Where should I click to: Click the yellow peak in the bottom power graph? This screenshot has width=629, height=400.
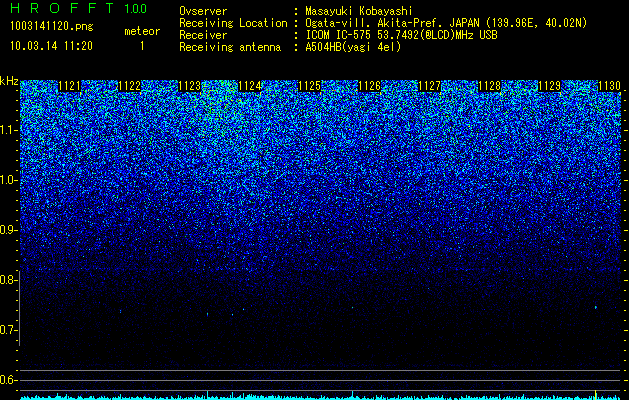click(x=596, y=395)
